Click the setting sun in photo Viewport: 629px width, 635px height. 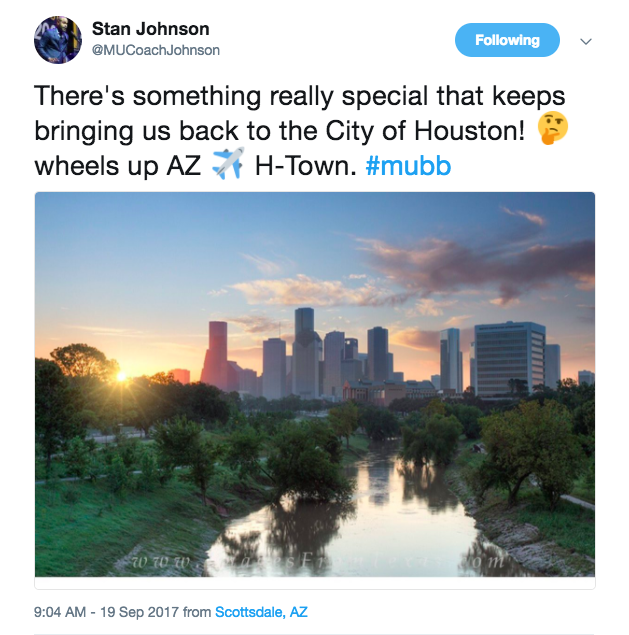(121, 376)
